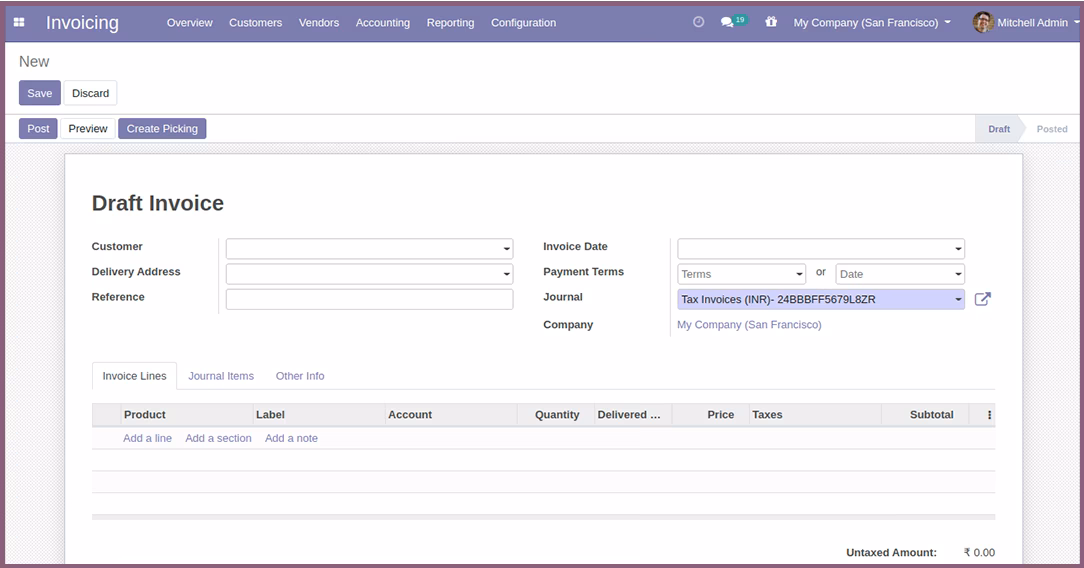Image resolution: width=1084 pixels, height=568 pixels.
Task: Open the Configuration menu
Action: coord(523,22)
